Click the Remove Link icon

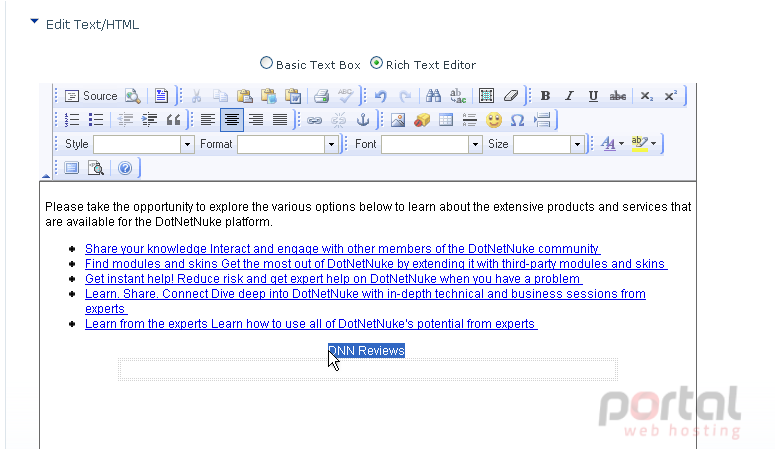click(339, 120)
